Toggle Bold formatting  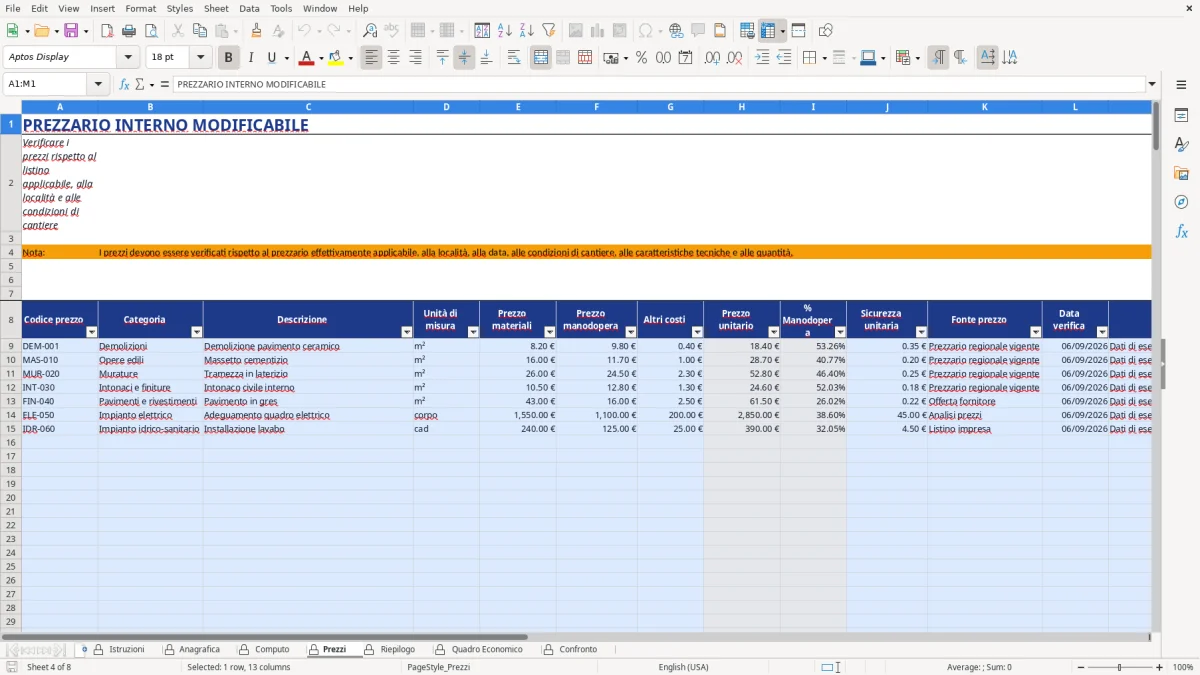pyautogui.click(x=229, y=58)
